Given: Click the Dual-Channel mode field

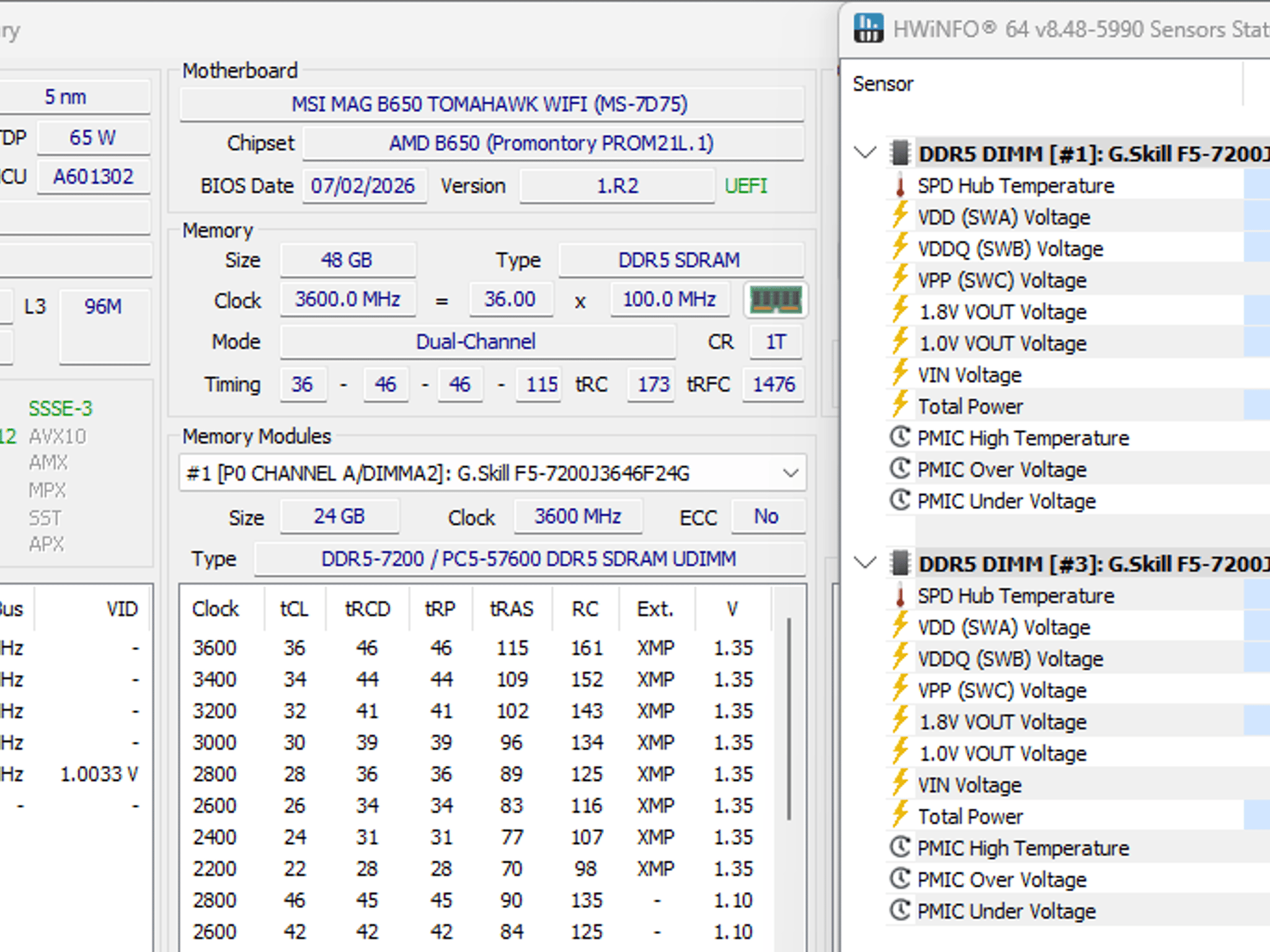Looking at the screenshot, I should coord(477,342).
